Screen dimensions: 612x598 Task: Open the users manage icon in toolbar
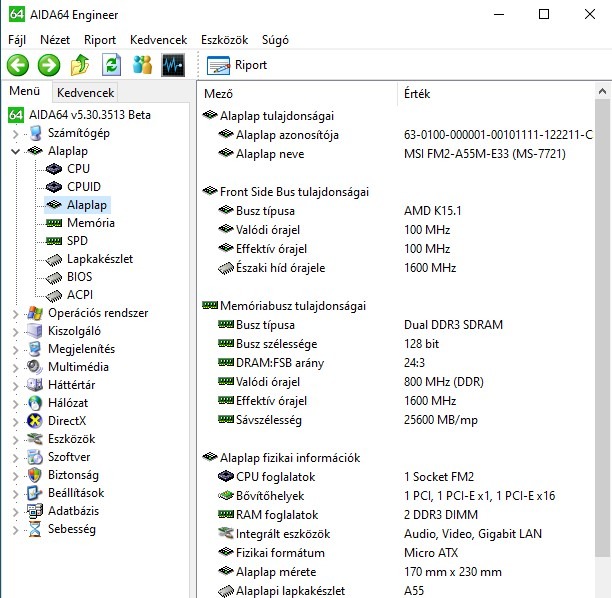pos(142,65)
